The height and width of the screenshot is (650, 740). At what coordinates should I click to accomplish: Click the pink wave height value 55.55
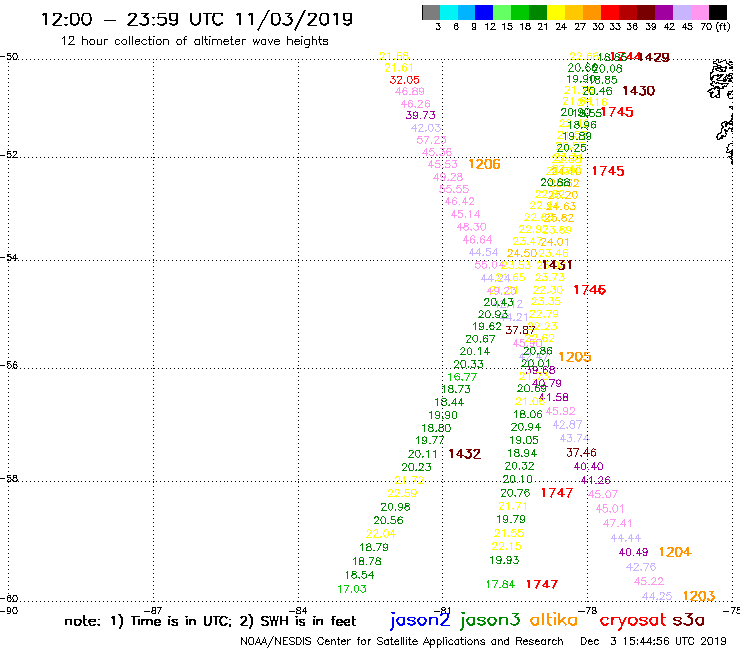coord(454,189)
